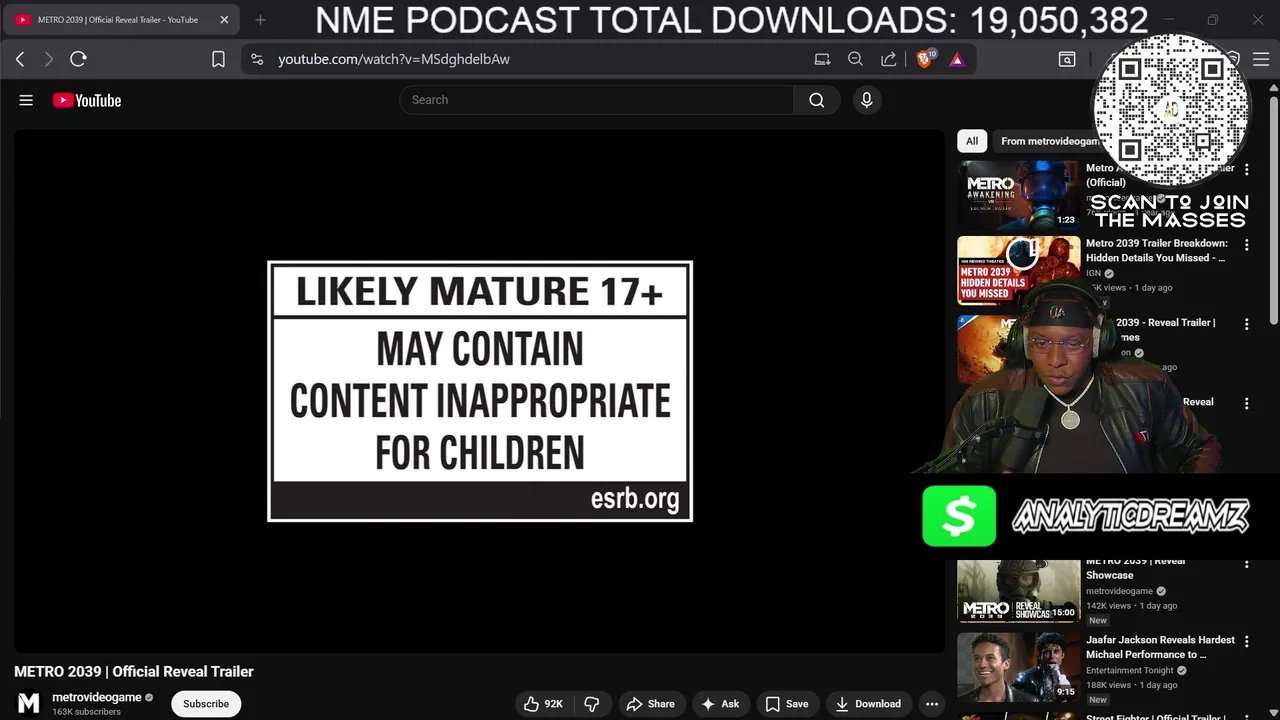
Task: Open options menu for Metro 2039 Reveal Trailer video
Action: pos(1246,324)
